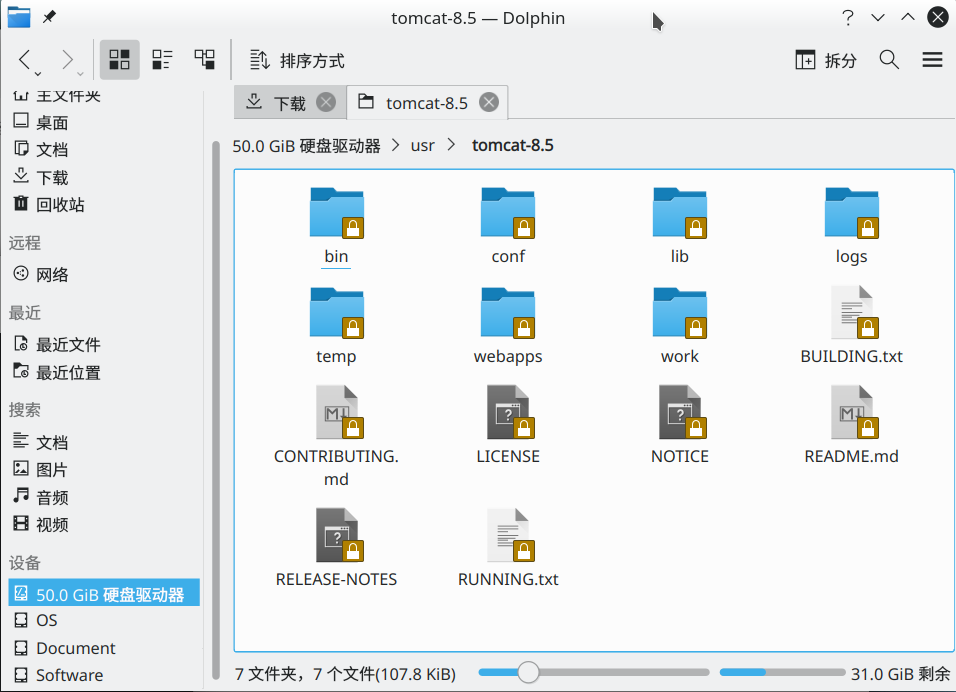Open the lib folder
The height and width of the screenshot is (692, 956).
pos(680,226)
